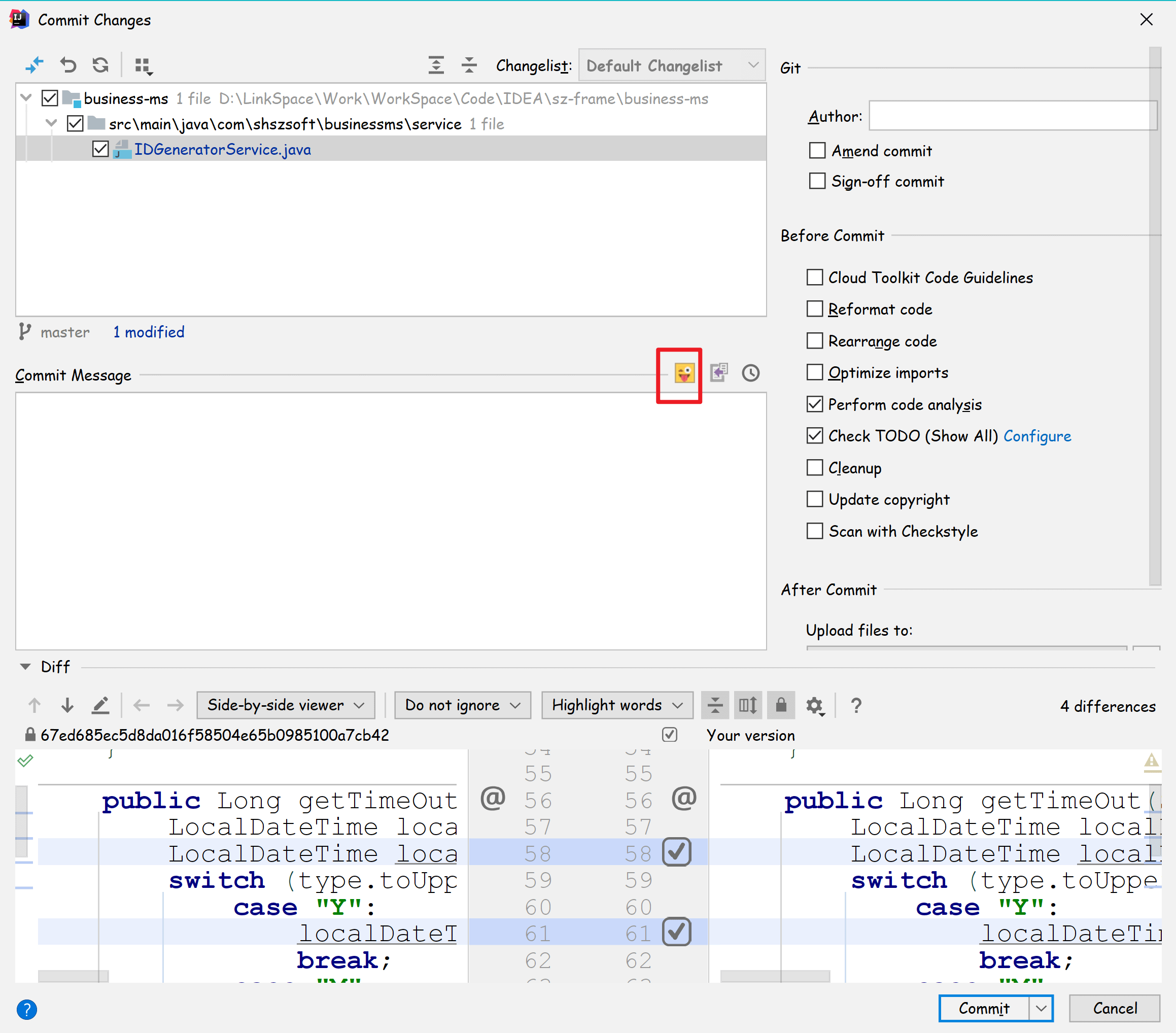The width and height of the screenshot is (1176, 1033).
Task: Toggle the synchronize scrolling icon in diff
Action: point(747,706)
